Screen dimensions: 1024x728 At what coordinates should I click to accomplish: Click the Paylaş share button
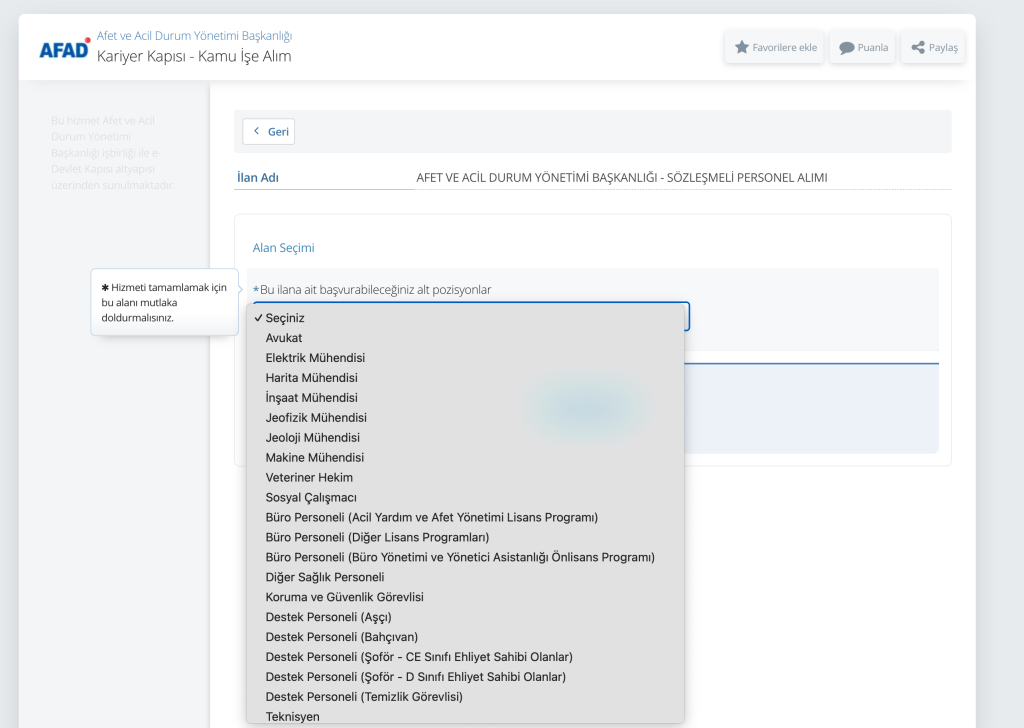coord(934,47)
